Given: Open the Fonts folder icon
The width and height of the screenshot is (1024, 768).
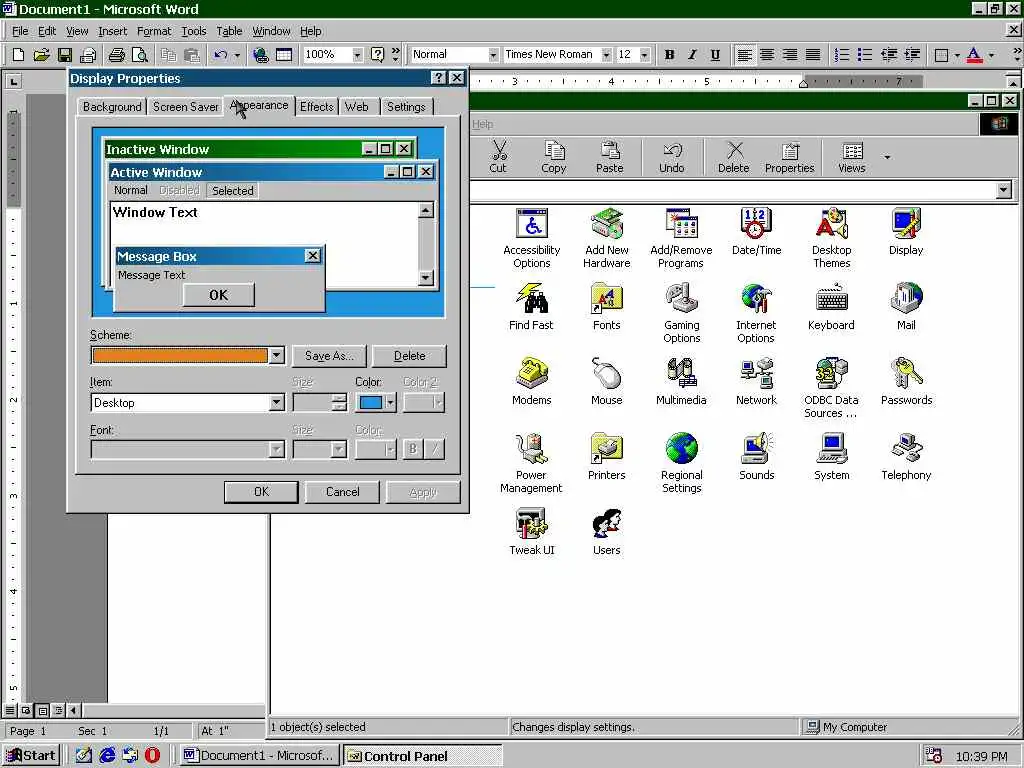Looking at the screenshot, I should pyautogui.click(x=607, y=307).
